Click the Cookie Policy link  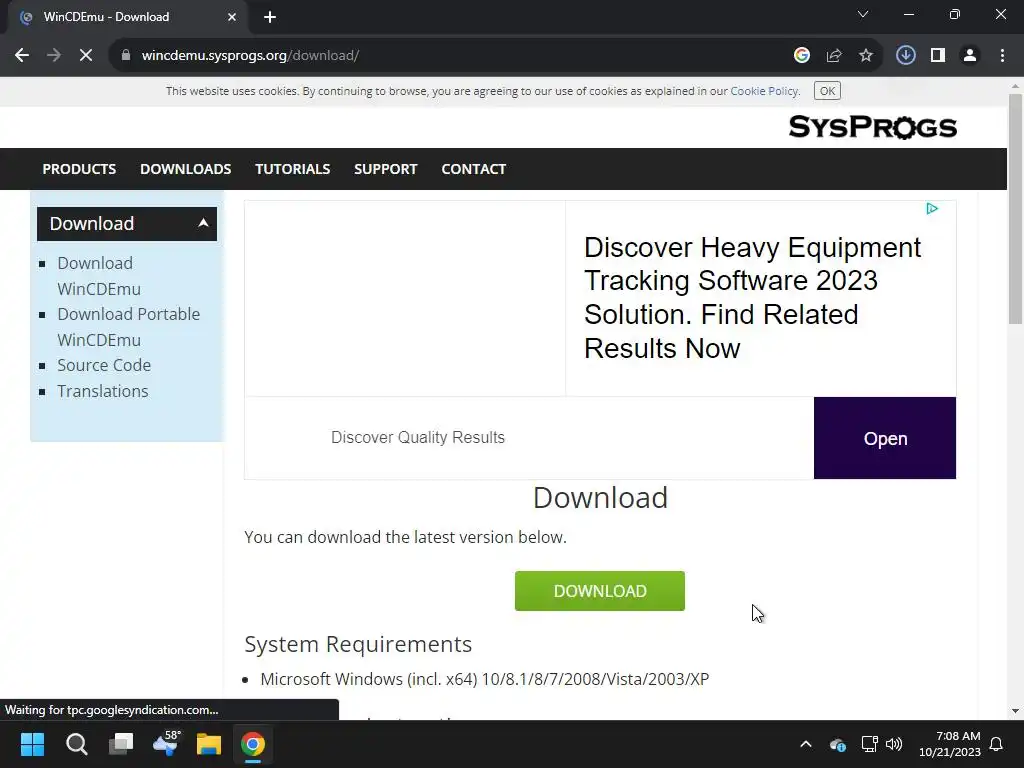click(764, 91)
